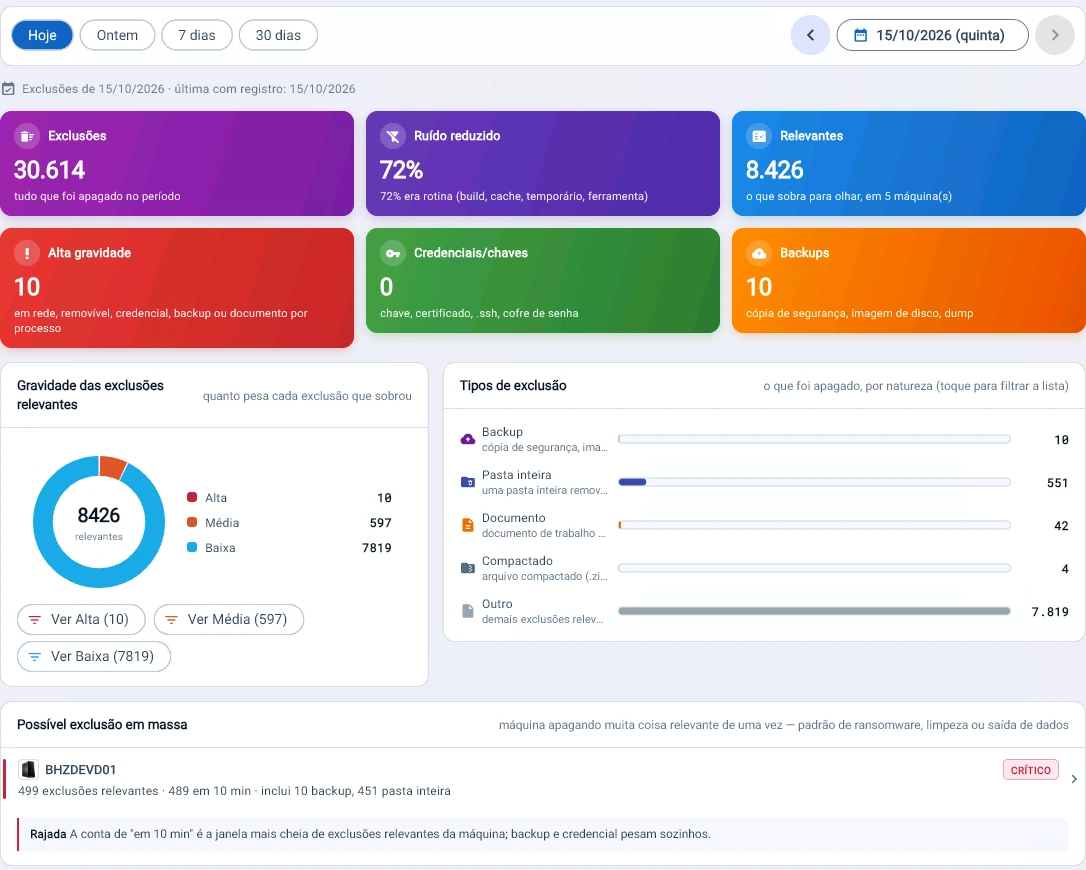Click the BHZDEVD01 machine name
This screenshot has height=870, width=1086.
(x=80, y=770)
